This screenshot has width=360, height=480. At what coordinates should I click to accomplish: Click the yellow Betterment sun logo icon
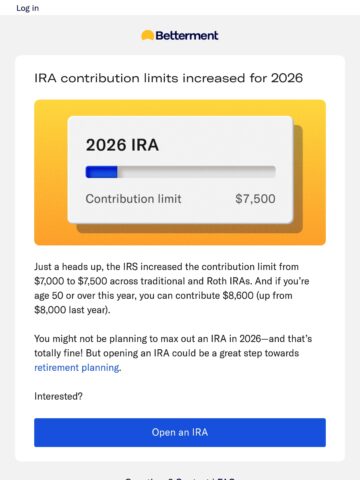pyautogui.click(x=147, y=35)
